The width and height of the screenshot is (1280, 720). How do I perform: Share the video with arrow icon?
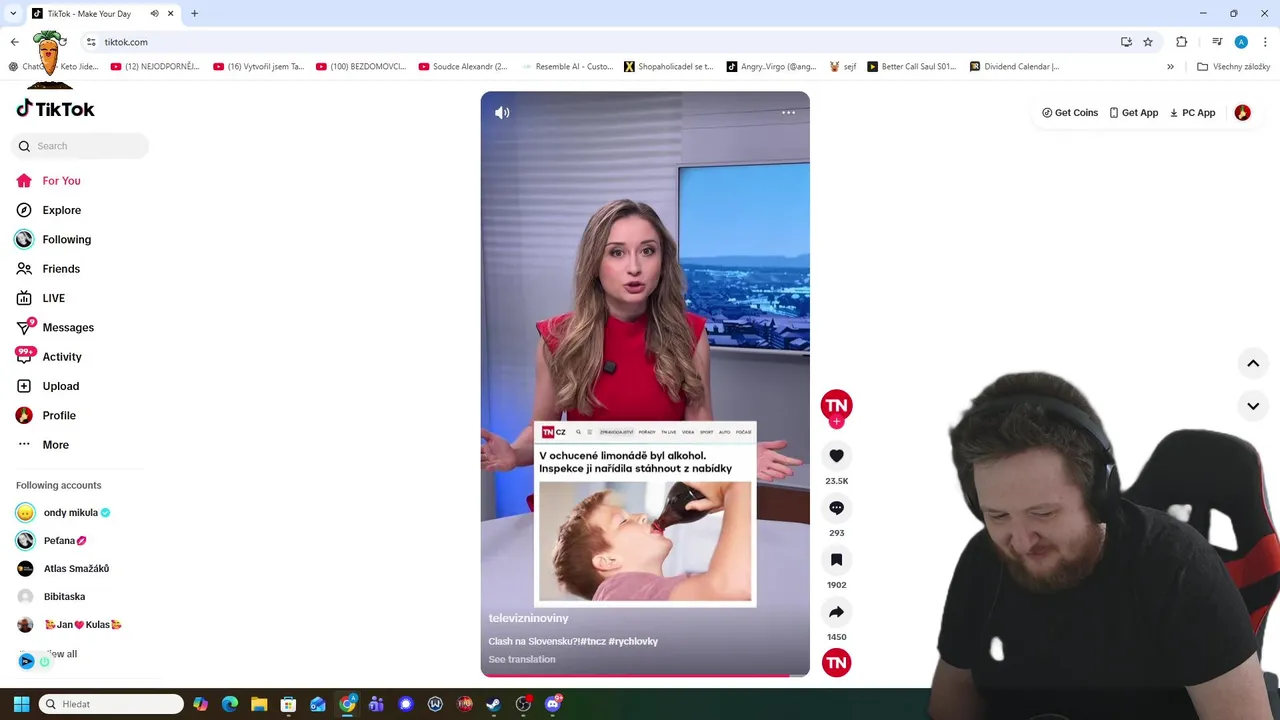coord(836,612)
